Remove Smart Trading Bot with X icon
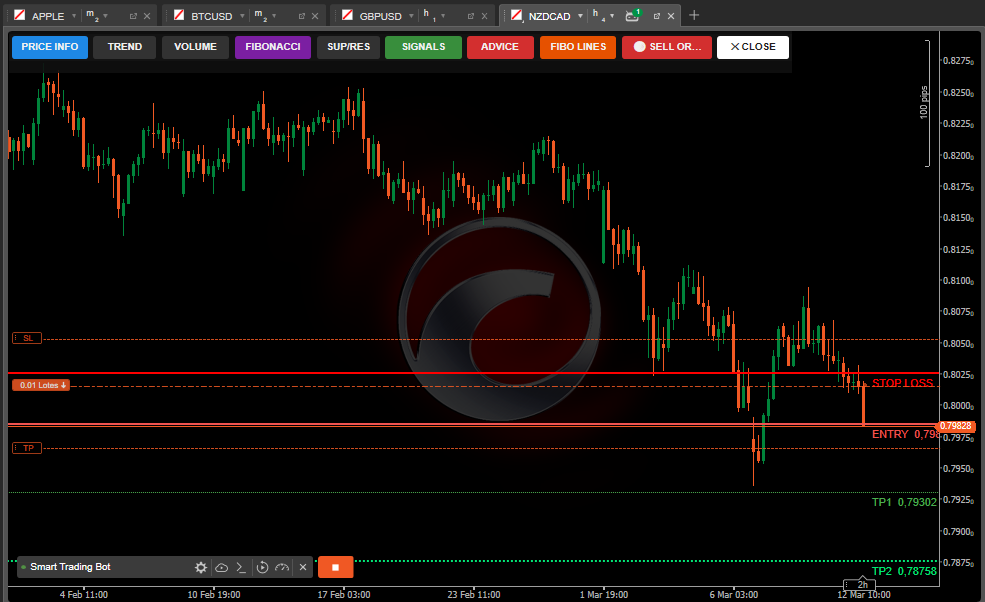 click(x=303, y=568)
